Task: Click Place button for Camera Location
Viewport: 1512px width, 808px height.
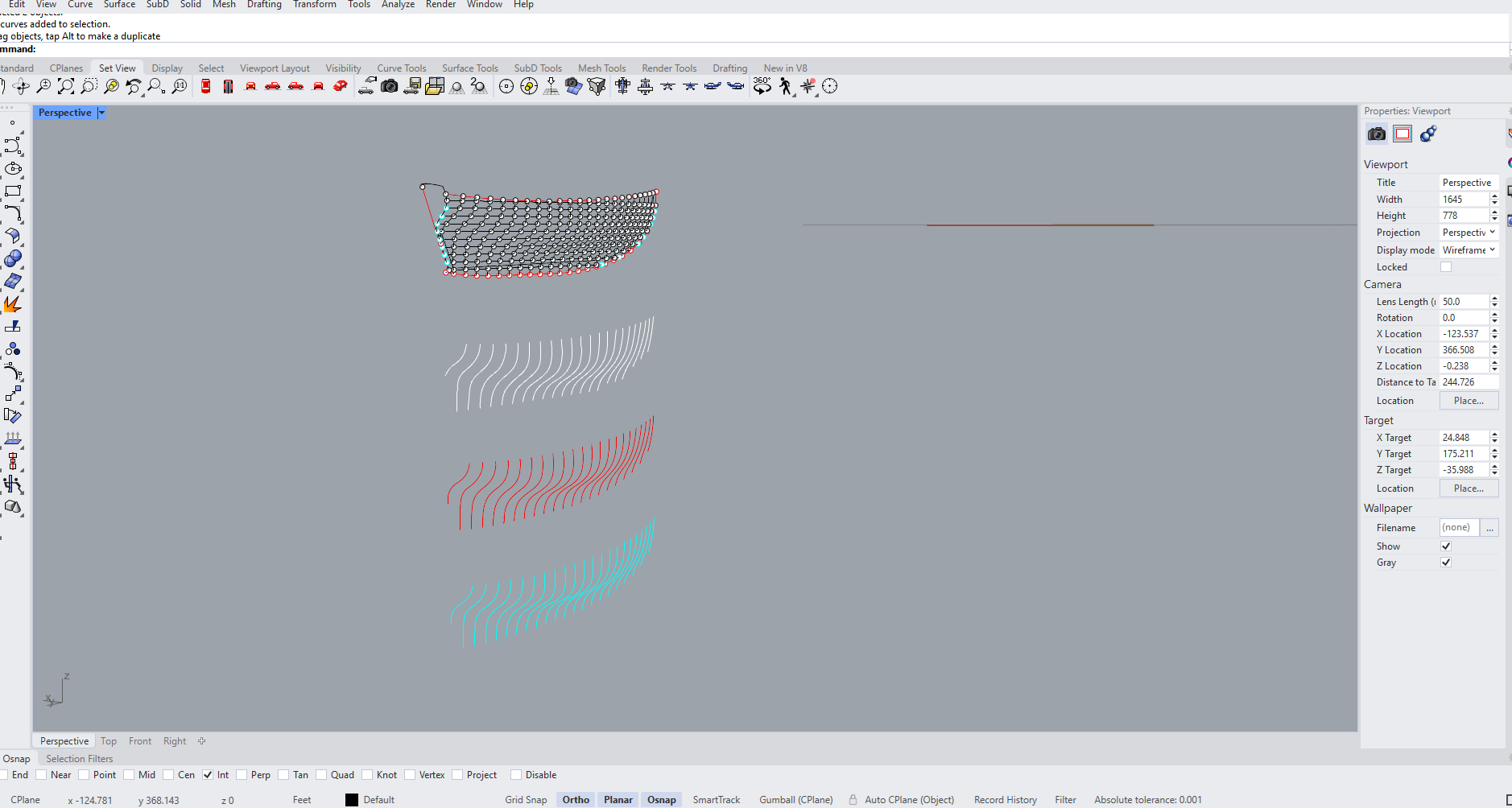Action: pos(1469,401)
